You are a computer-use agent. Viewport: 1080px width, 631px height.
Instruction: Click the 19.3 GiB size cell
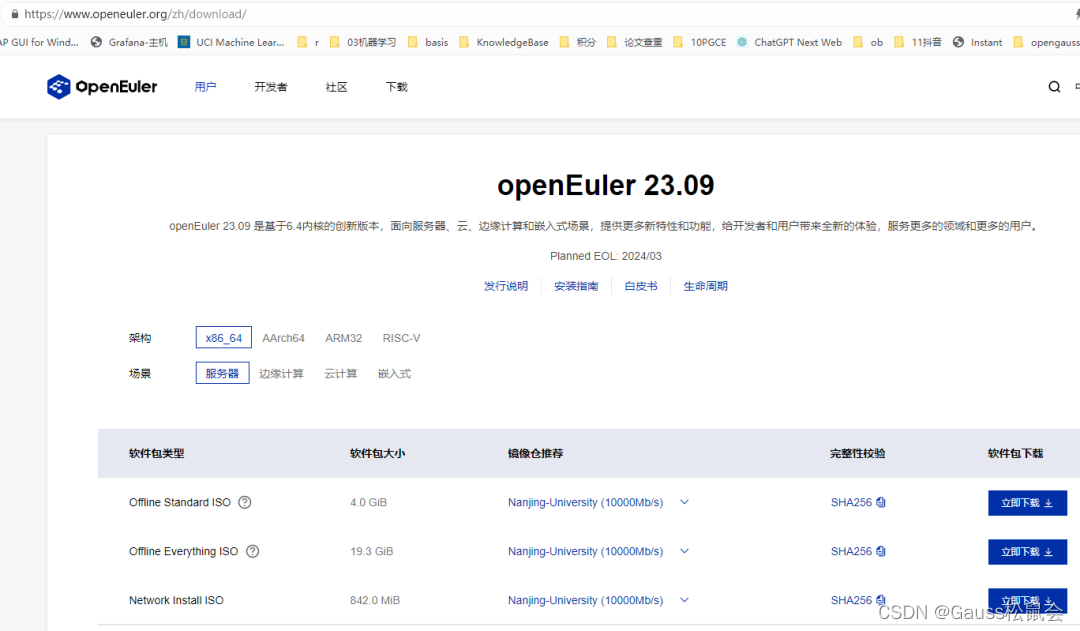[x=371, y=551]
